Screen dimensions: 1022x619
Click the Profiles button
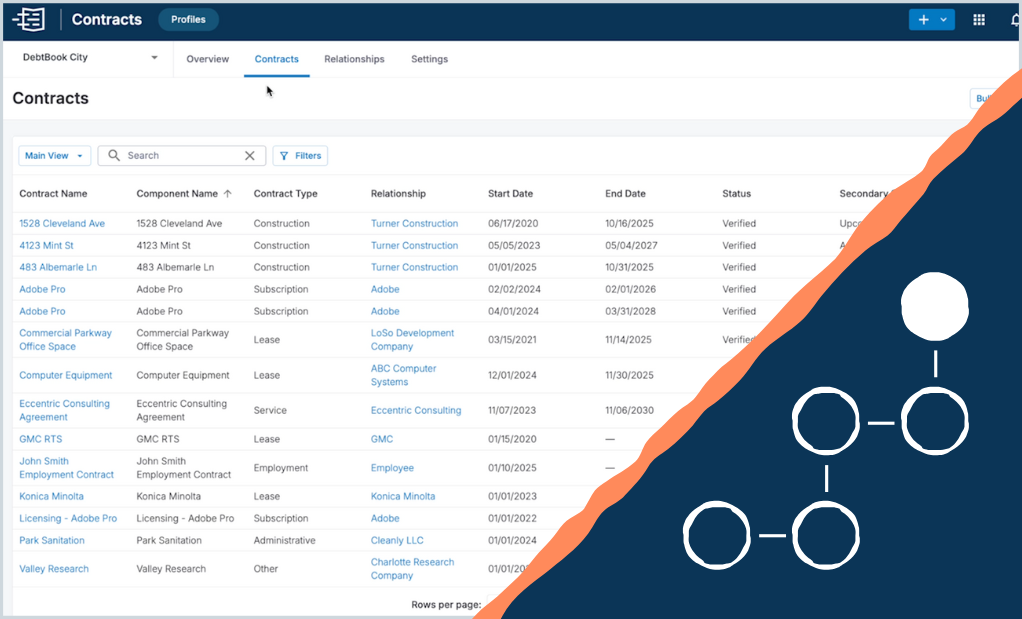188,19
